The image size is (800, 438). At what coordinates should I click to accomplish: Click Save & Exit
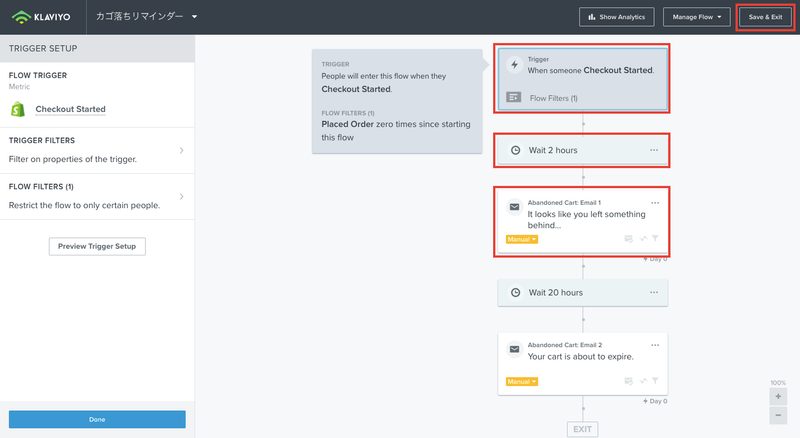pos(765,17)
